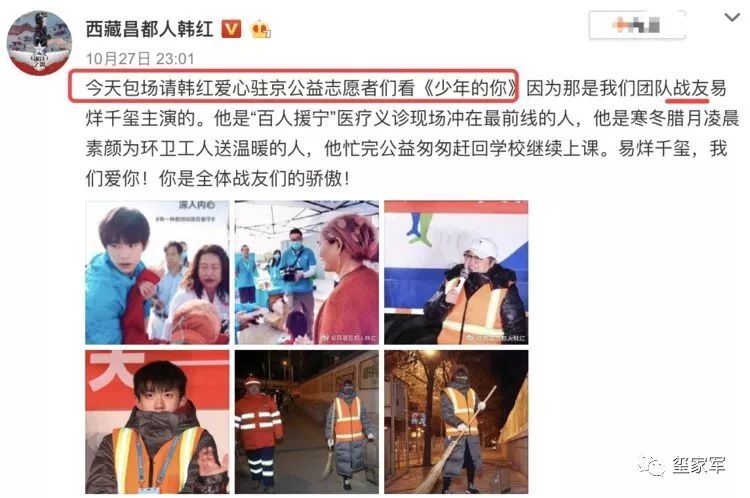Viewport: 750px width, 498px height.
Task: Click the blurred button beside the chevron
Action: click(637, 24)
